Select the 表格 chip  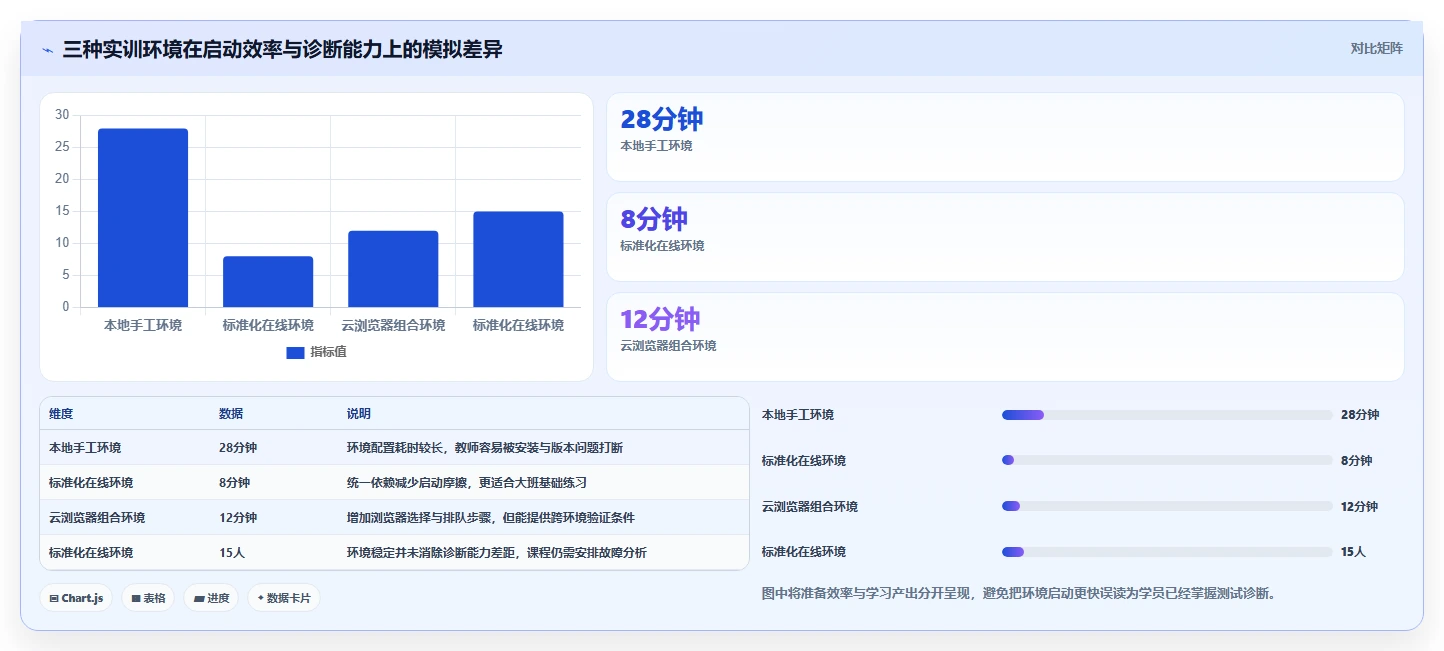click(148, 598)
